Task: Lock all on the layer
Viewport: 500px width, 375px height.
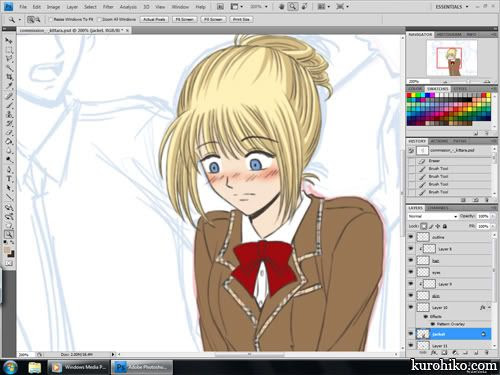Action: [x=445, y=226]
